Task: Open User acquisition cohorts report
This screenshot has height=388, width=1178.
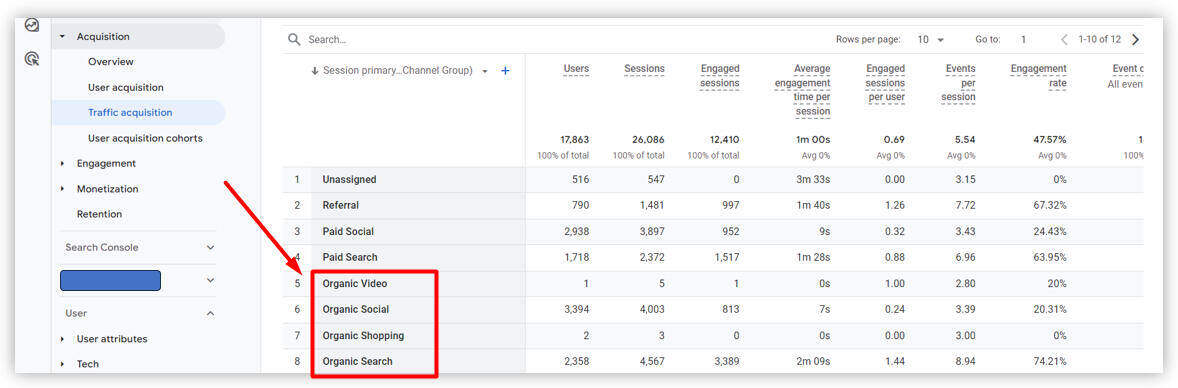Action: (x=145, y=138)
